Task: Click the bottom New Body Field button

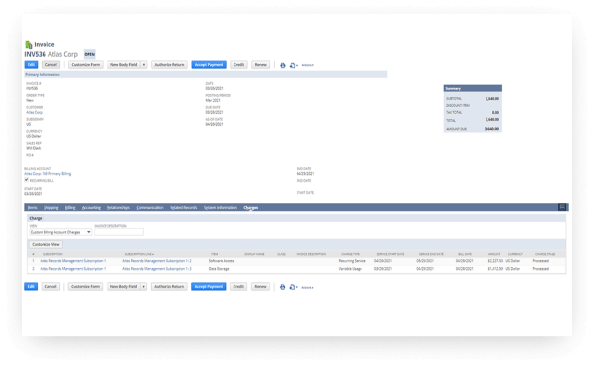Action: tap(123, 287)
